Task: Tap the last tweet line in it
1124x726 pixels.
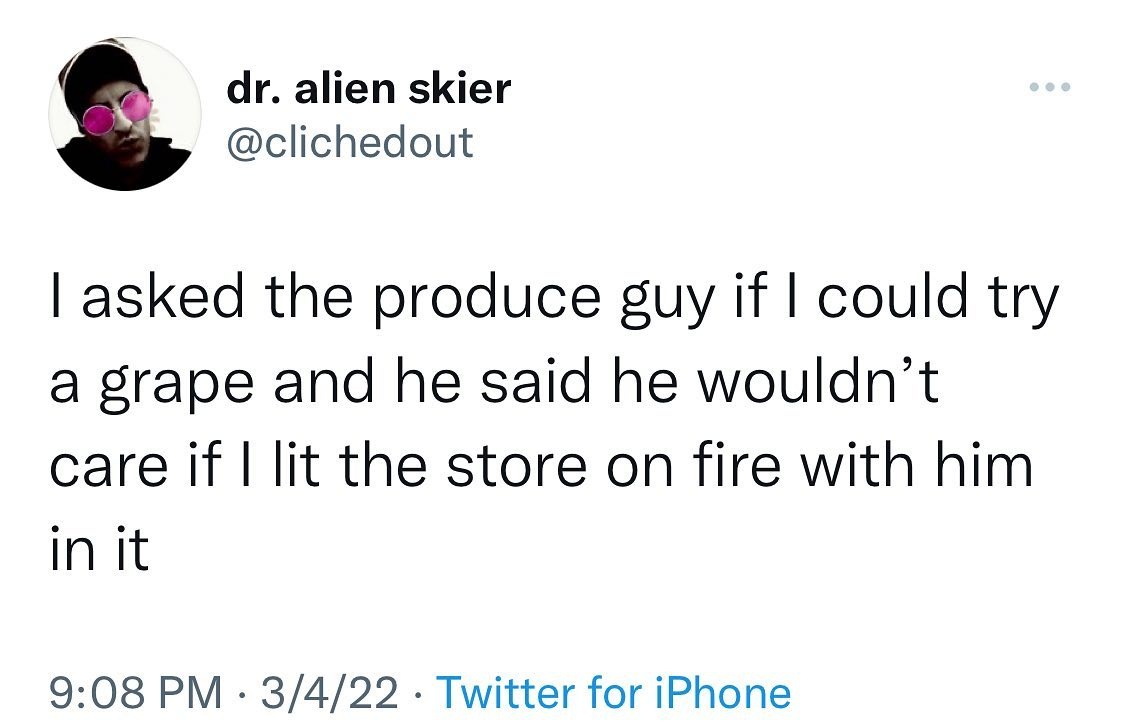Action: (x=100, y=548)
